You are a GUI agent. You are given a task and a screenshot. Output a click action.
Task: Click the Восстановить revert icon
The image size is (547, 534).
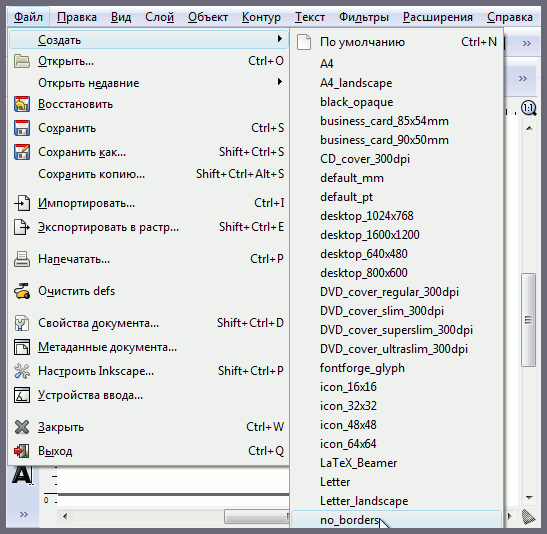[22, 104]
